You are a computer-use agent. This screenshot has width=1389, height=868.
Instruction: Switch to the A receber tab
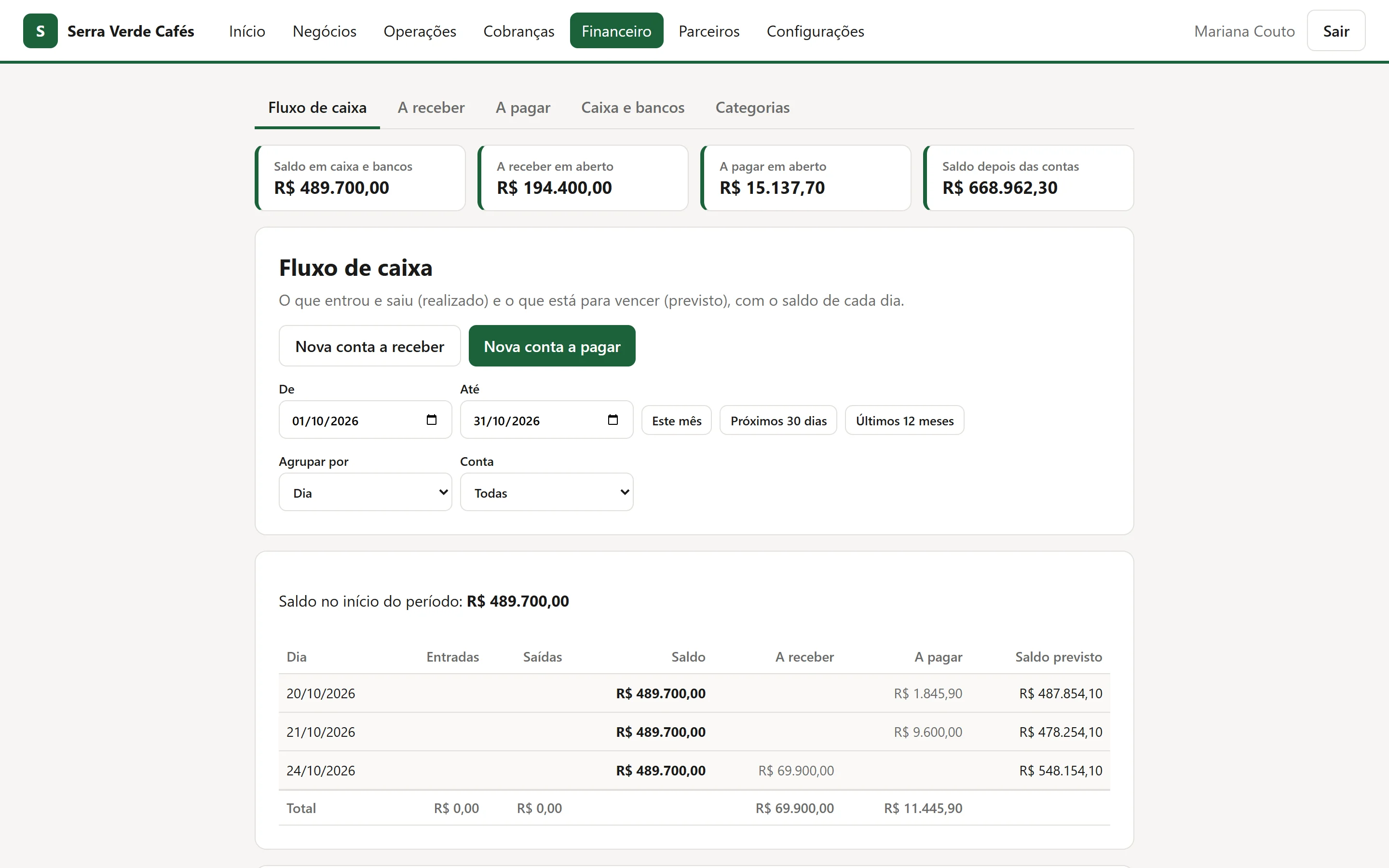tap(431, 108)
